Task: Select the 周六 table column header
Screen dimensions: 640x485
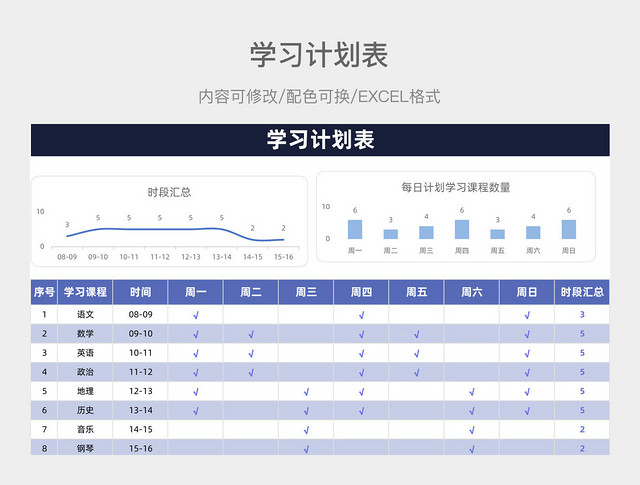Action: (472, 292)
